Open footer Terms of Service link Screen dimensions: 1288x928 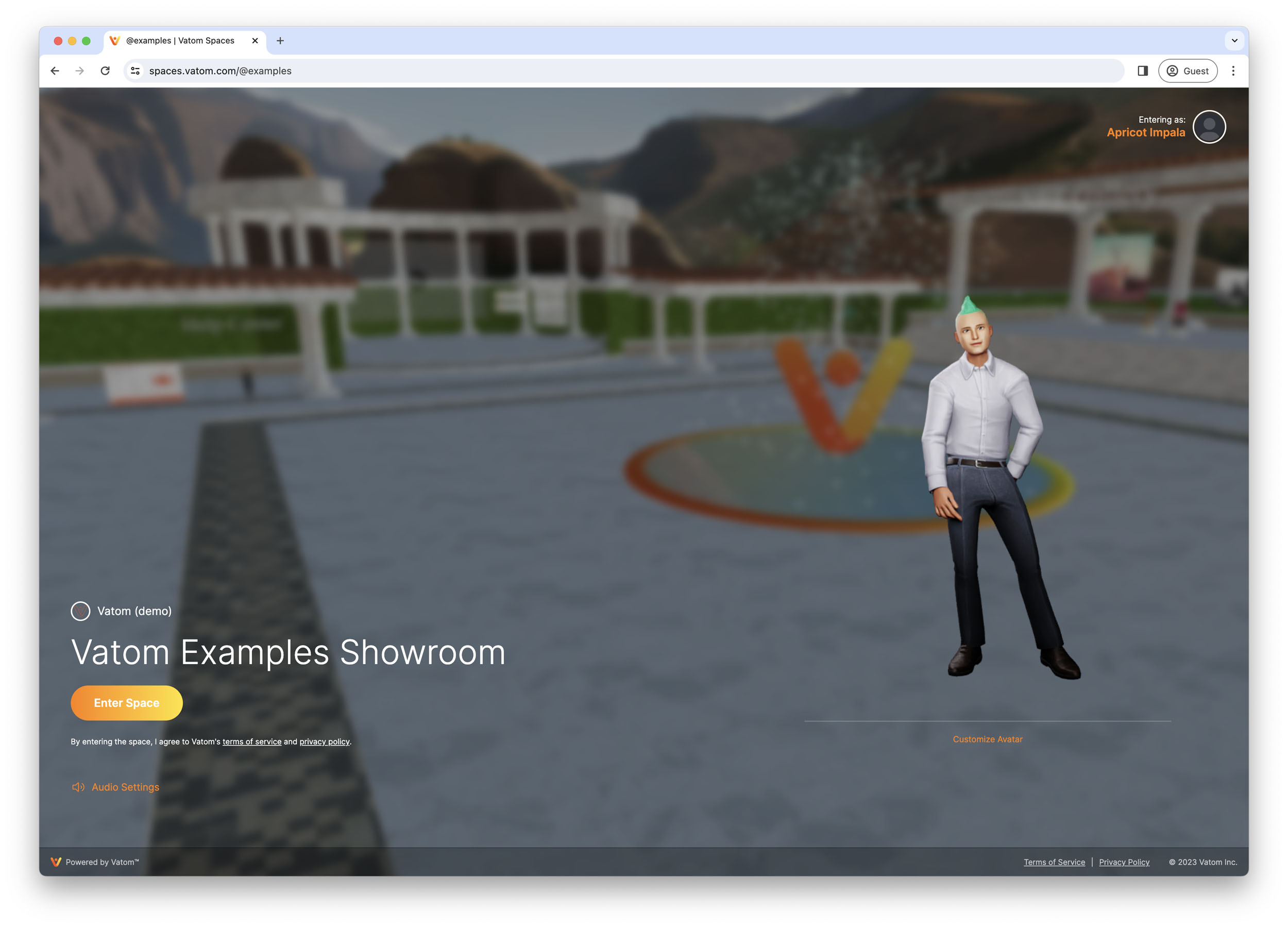[1054, 862]
